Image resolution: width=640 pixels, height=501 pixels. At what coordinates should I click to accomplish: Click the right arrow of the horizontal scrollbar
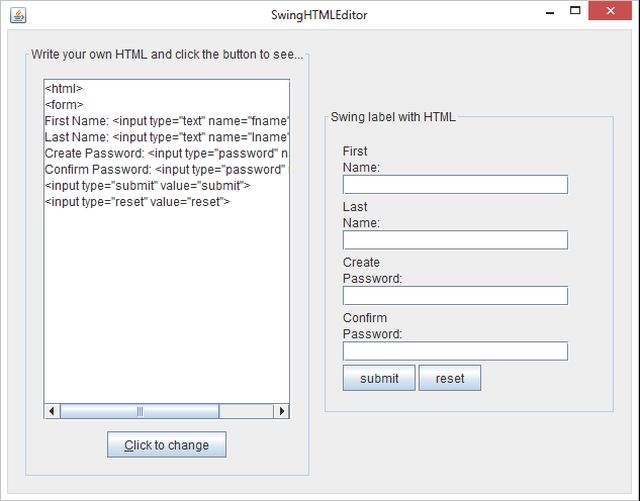tap(281, 411)
